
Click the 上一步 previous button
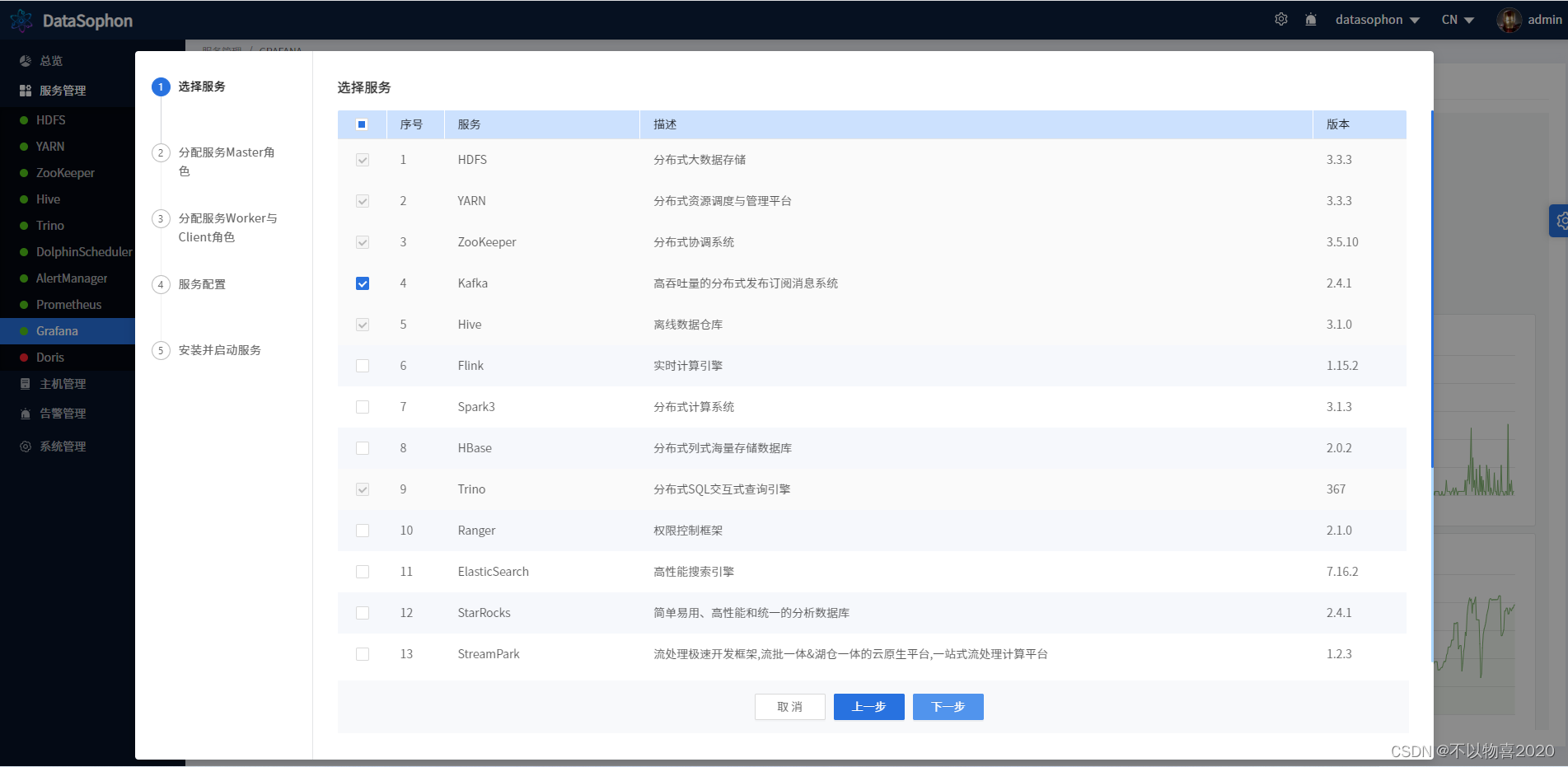coord(868,707)
